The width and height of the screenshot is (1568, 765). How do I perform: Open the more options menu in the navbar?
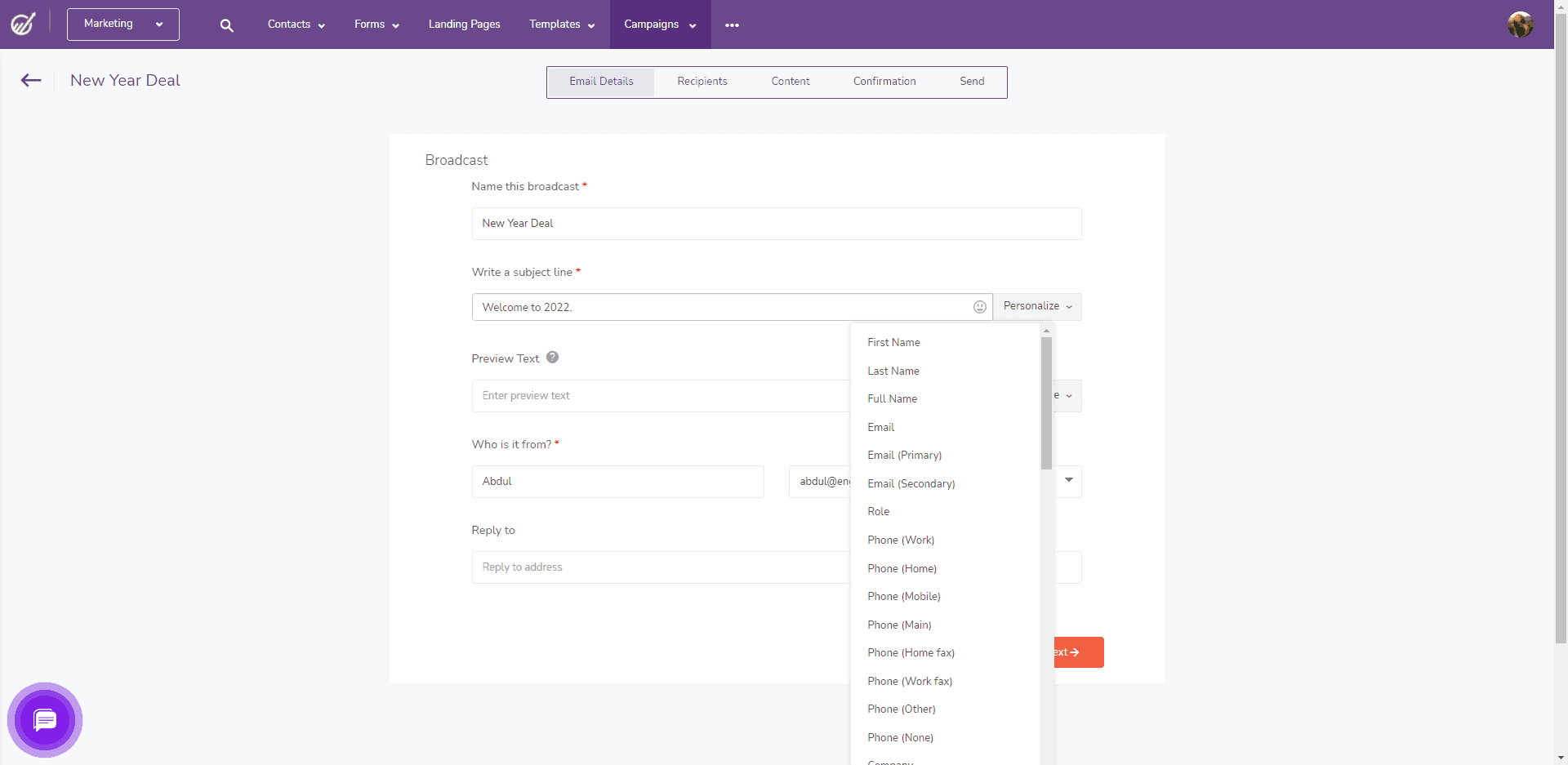point(732,24)
